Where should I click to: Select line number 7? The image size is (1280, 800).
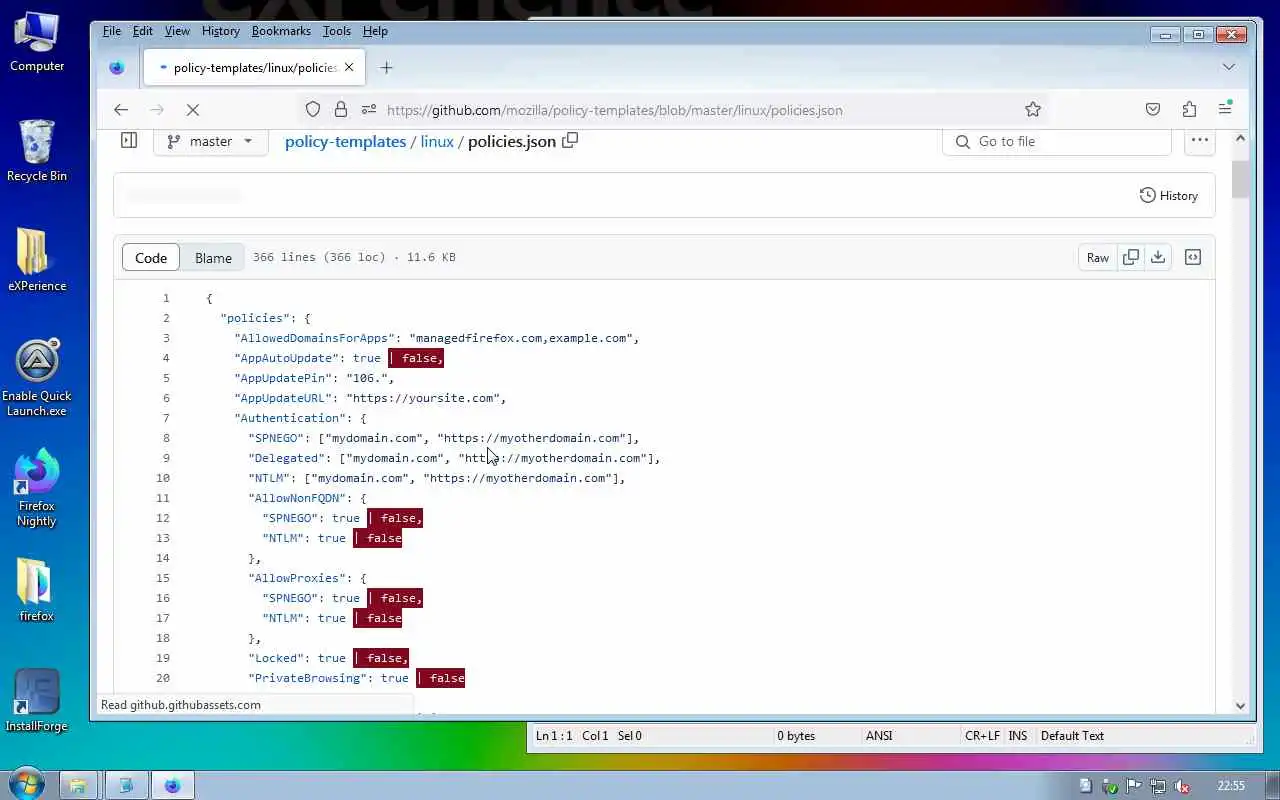click(x=165, y=418)
